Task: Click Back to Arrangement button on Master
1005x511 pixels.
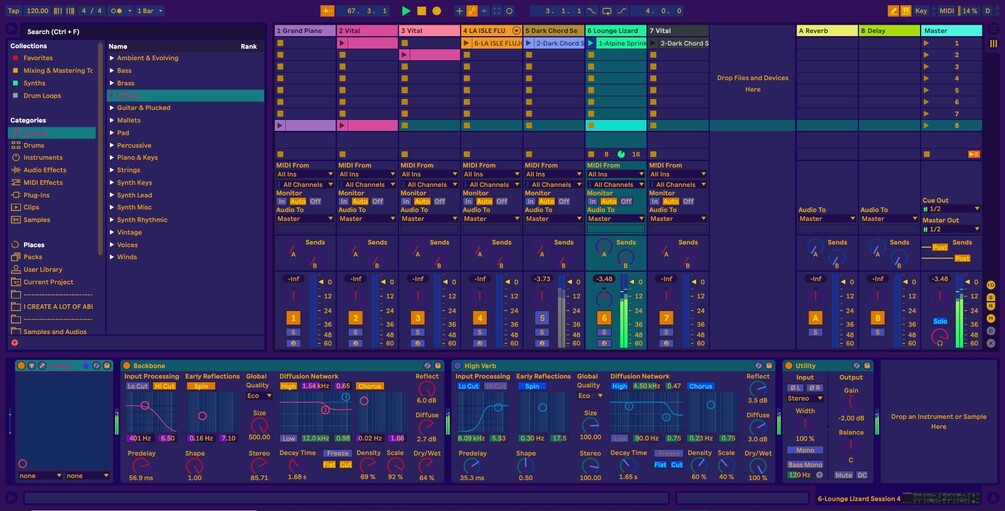Action: [x=974, y=154]
